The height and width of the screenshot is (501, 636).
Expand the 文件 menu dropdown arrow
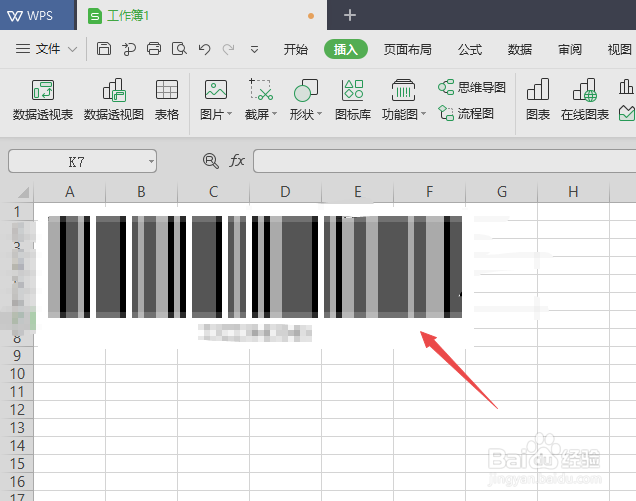pos(73,50)
